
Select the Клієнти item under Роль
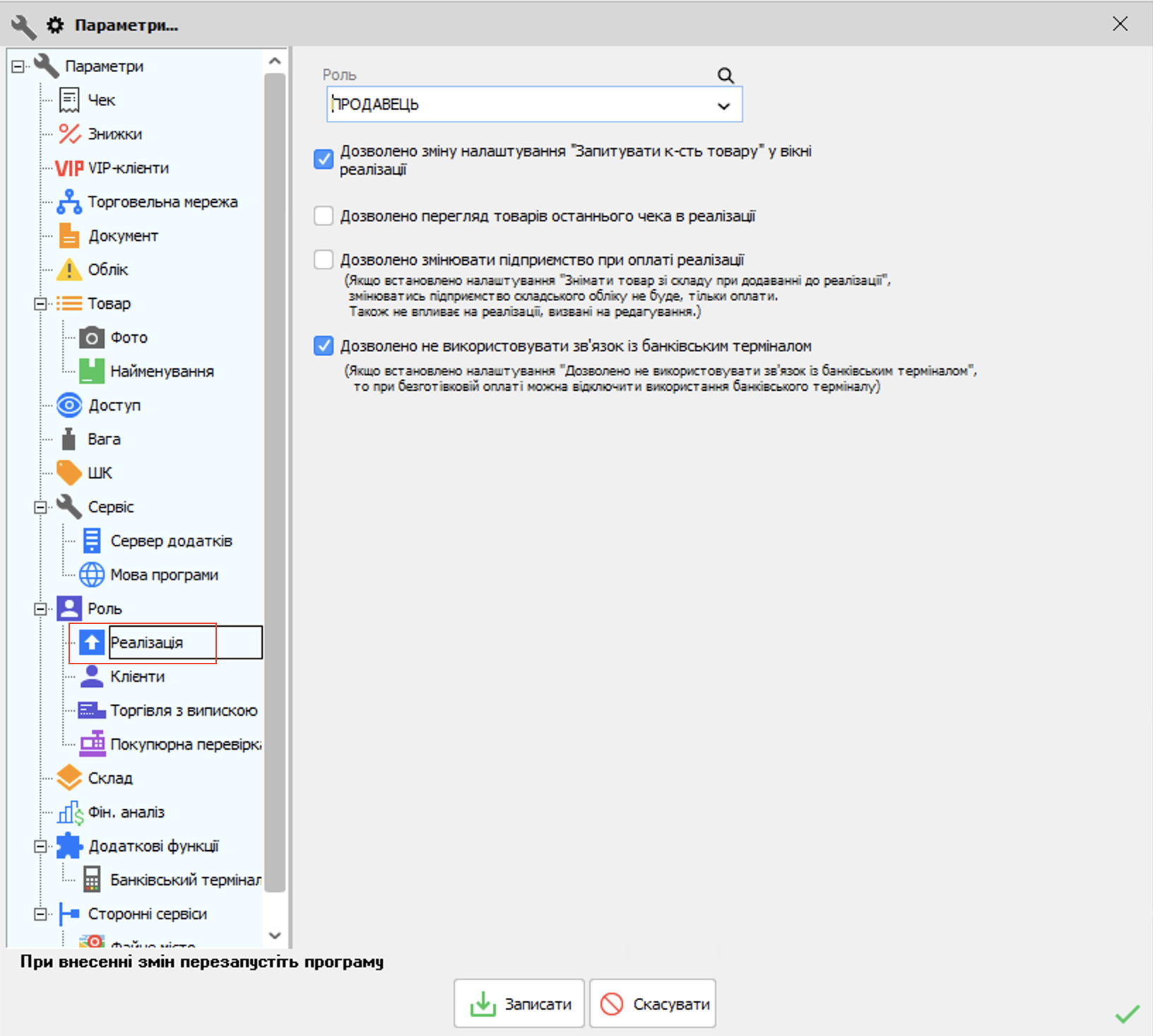click(137, 677)
